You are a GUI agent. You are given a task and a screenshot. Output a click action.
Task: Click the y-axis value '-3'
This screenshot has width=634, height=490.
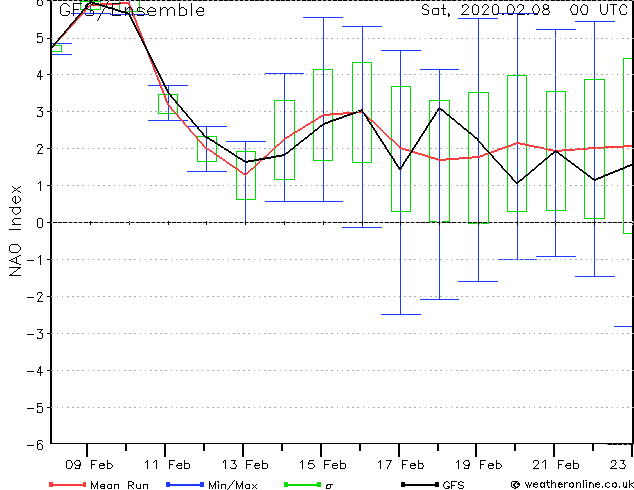point(36,334)
